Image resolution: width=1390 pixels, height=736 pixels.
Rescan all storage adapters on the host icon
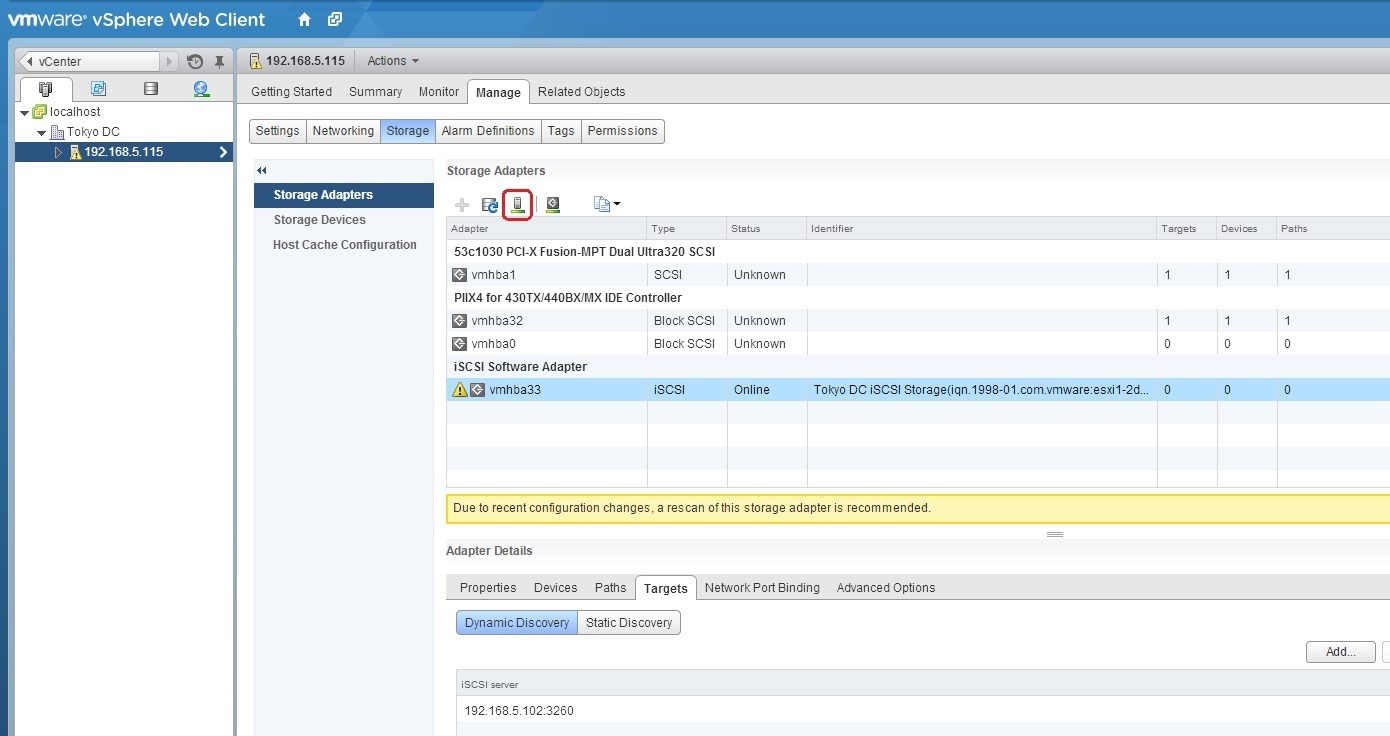pyautogui.click(x=518, y=204)
